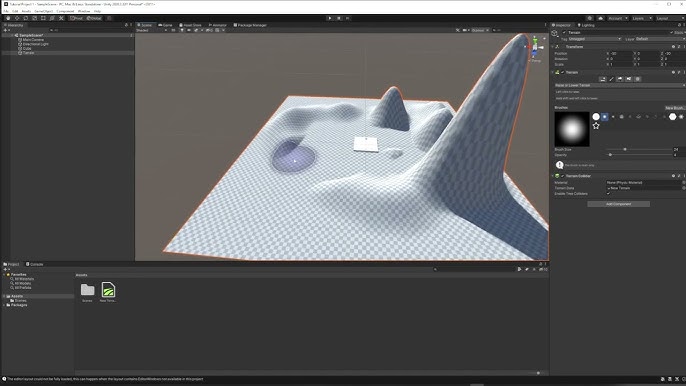Select the Hand view tool
Screen dimensions: 686x386
8,18
